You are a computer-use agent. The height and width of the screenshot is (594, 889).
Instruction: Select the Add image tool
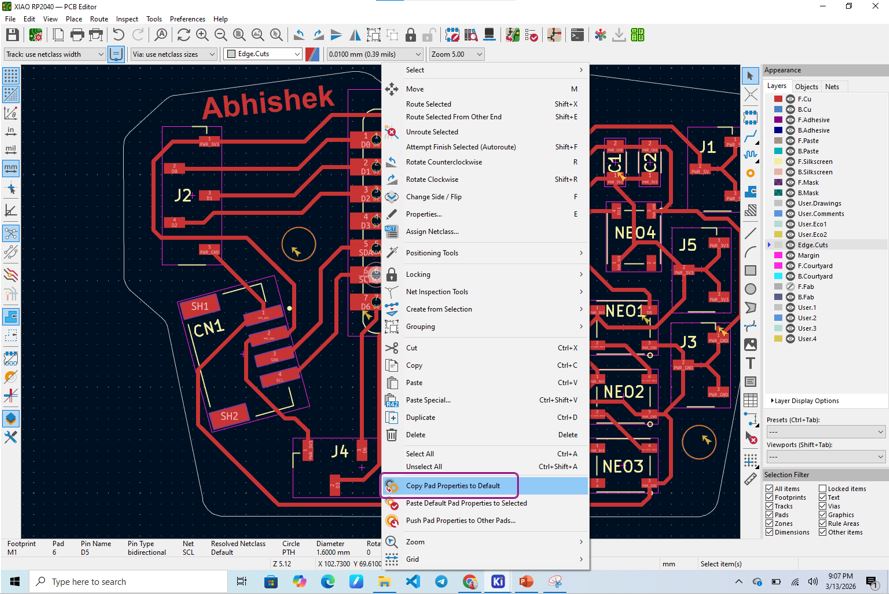point(750,345)
